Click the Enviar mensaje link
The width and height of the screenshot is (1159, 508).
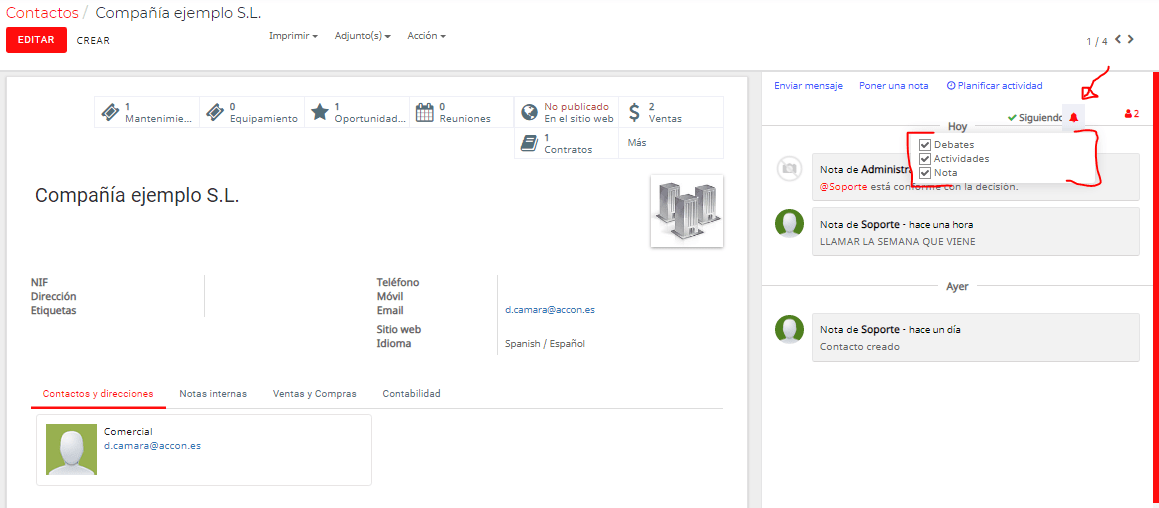point(809,86)
